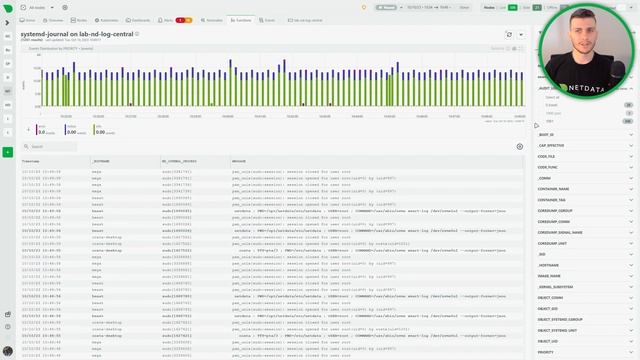This screenshot has height=360, width=640.
Task: Select the Functions tab
Action: point(241,20)
